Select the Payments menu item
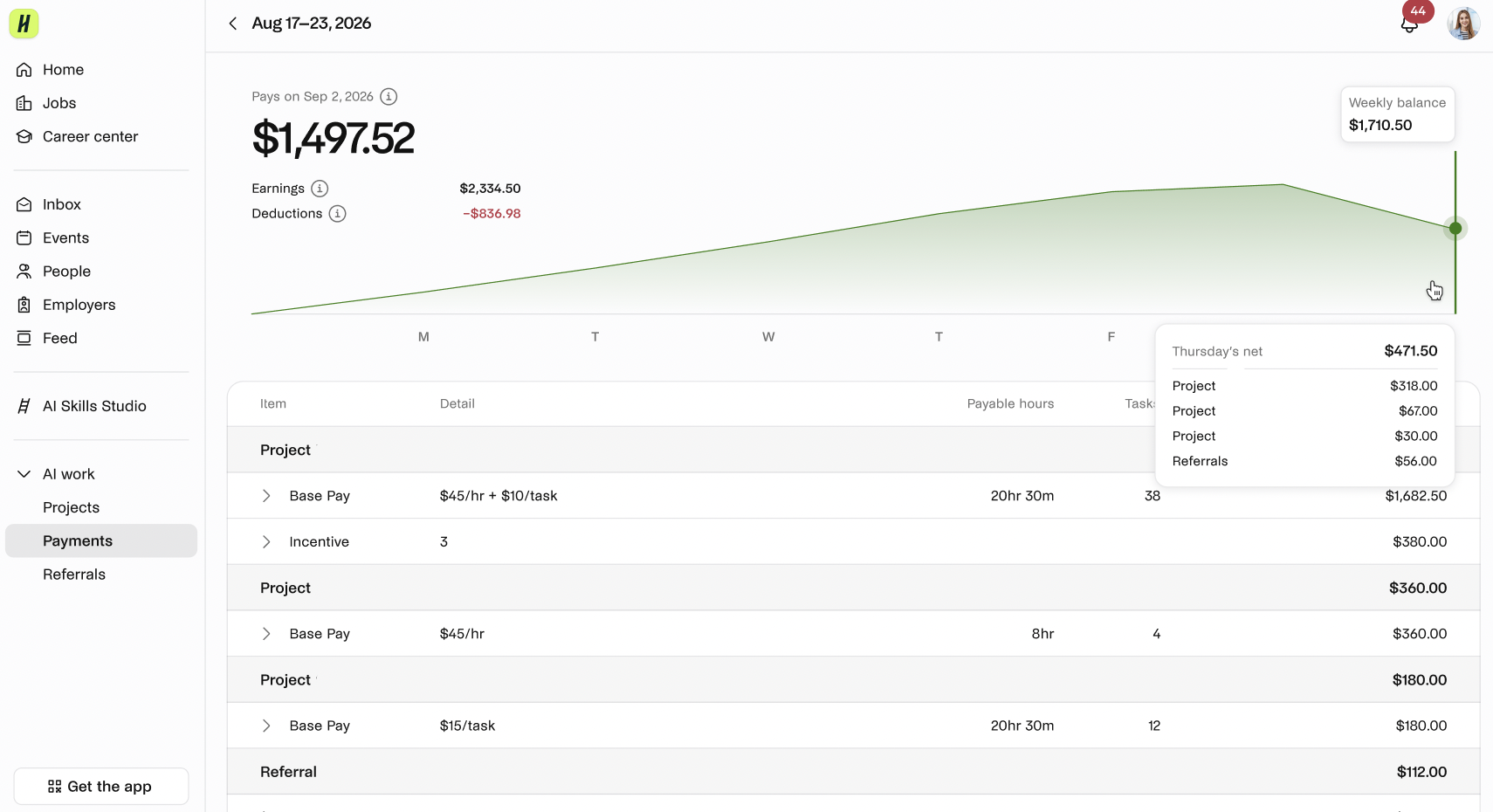This screenshot has height=812, width=1493. click(x=101, y=540)
